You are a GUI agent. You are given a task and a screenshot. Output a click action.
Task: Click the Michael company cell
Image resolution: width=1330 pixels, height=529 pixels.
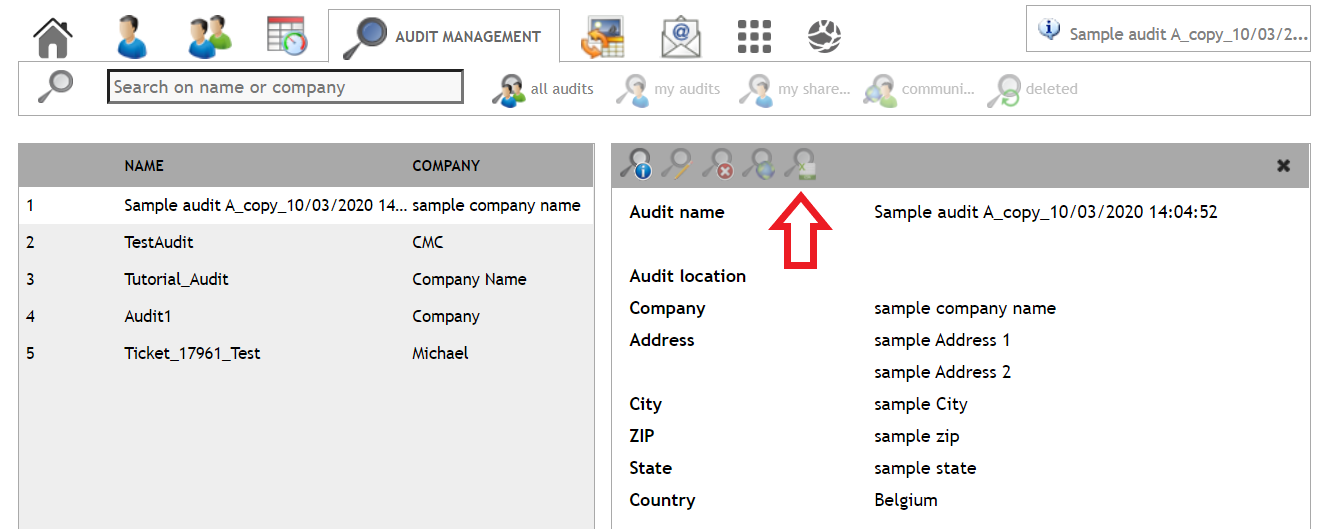click(440, 353)
